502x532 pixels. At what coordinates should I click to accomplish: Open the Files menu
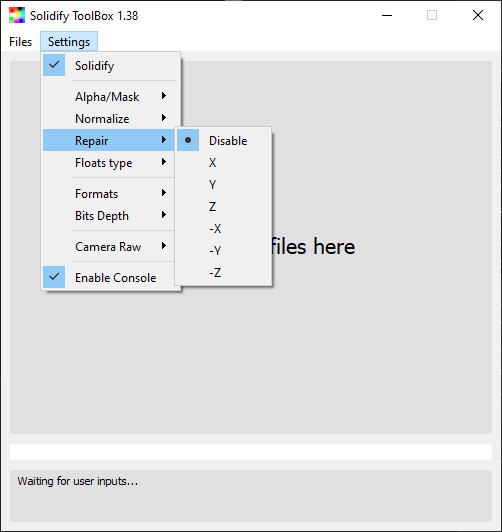(21, 42)
